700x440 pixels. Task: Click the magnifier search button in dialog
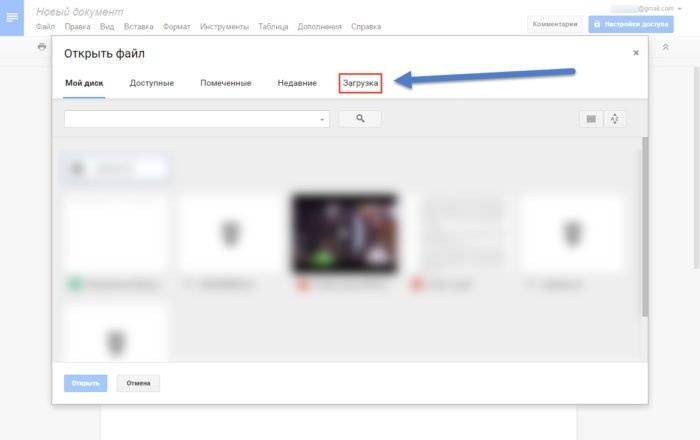click(360, 118)
